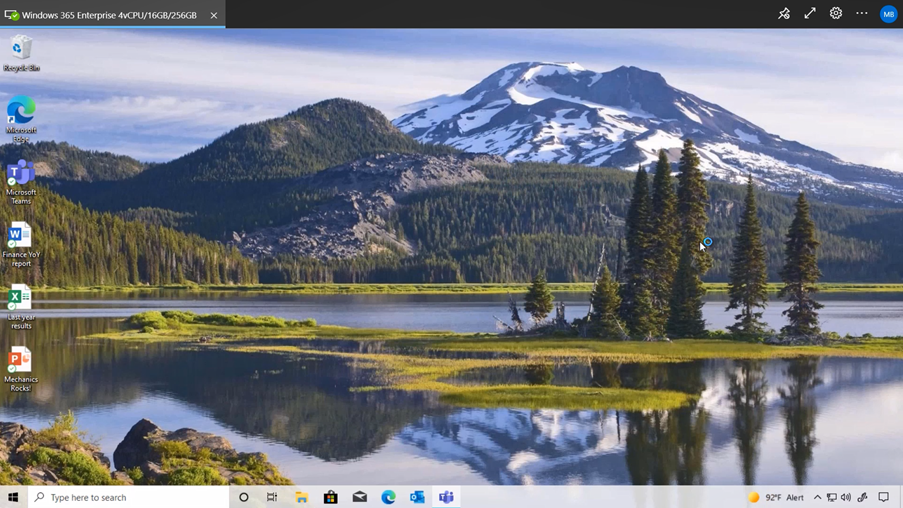Open the Mechanics Rocks PowerPoint file
This screenshot has width=903, height=508.
(20, 361)
